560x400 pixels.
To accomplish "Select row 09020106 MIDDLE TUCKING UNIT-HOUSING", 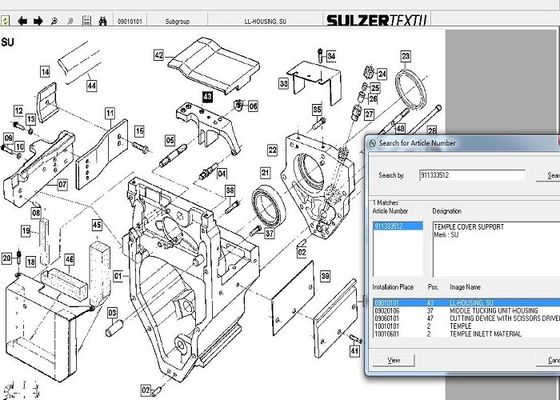I will point(466,311).
